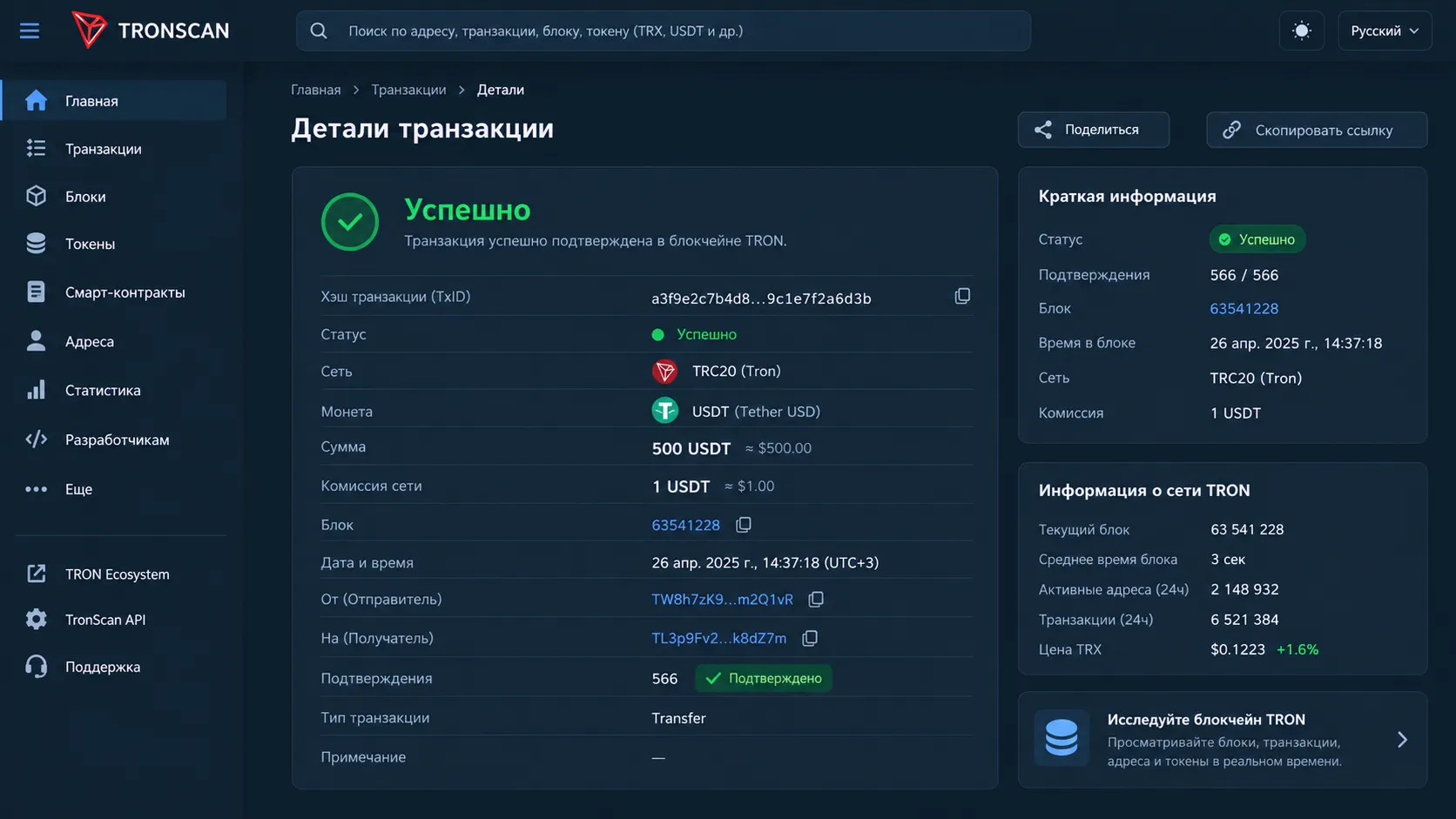This screenshot has width=1456, height=819.
Task: Click the TRON Ecosystem external link icon
Action: (36, 574)
